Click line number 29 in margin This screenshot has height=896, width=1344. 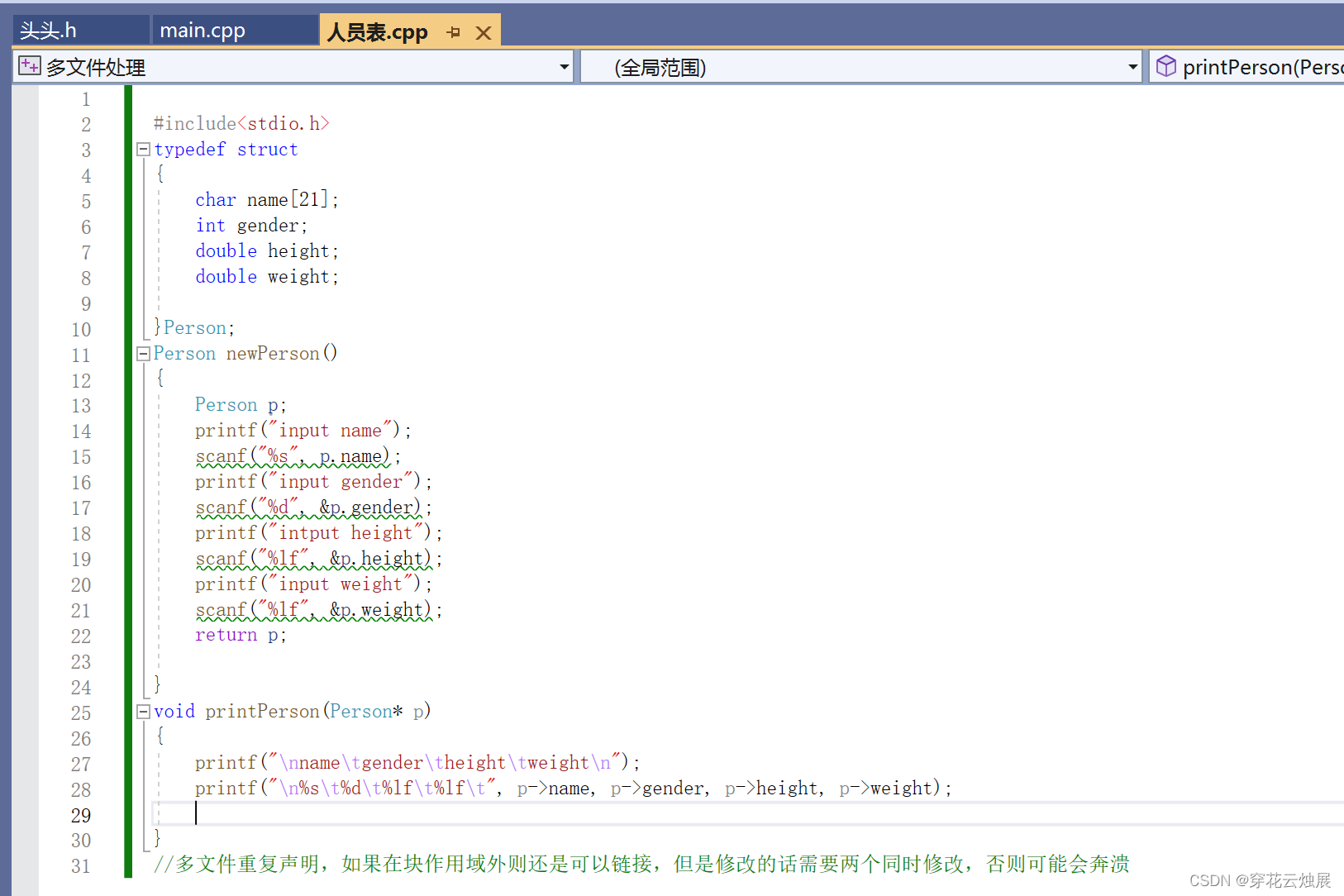click(x=81, y=815)
